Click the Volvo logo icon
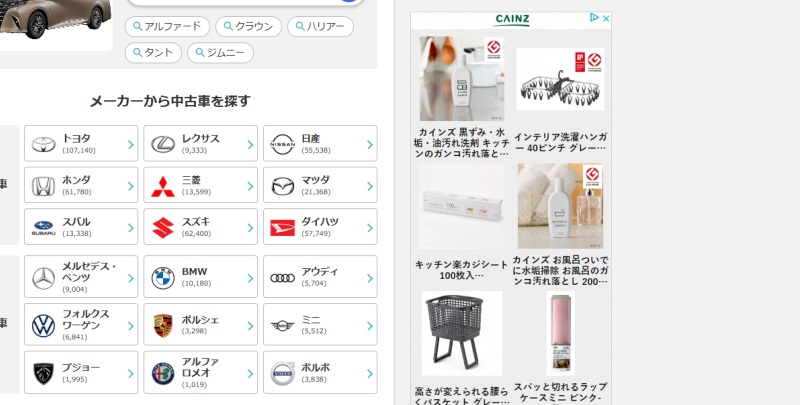This screenshot has width=800, height=405. (283, 374)
